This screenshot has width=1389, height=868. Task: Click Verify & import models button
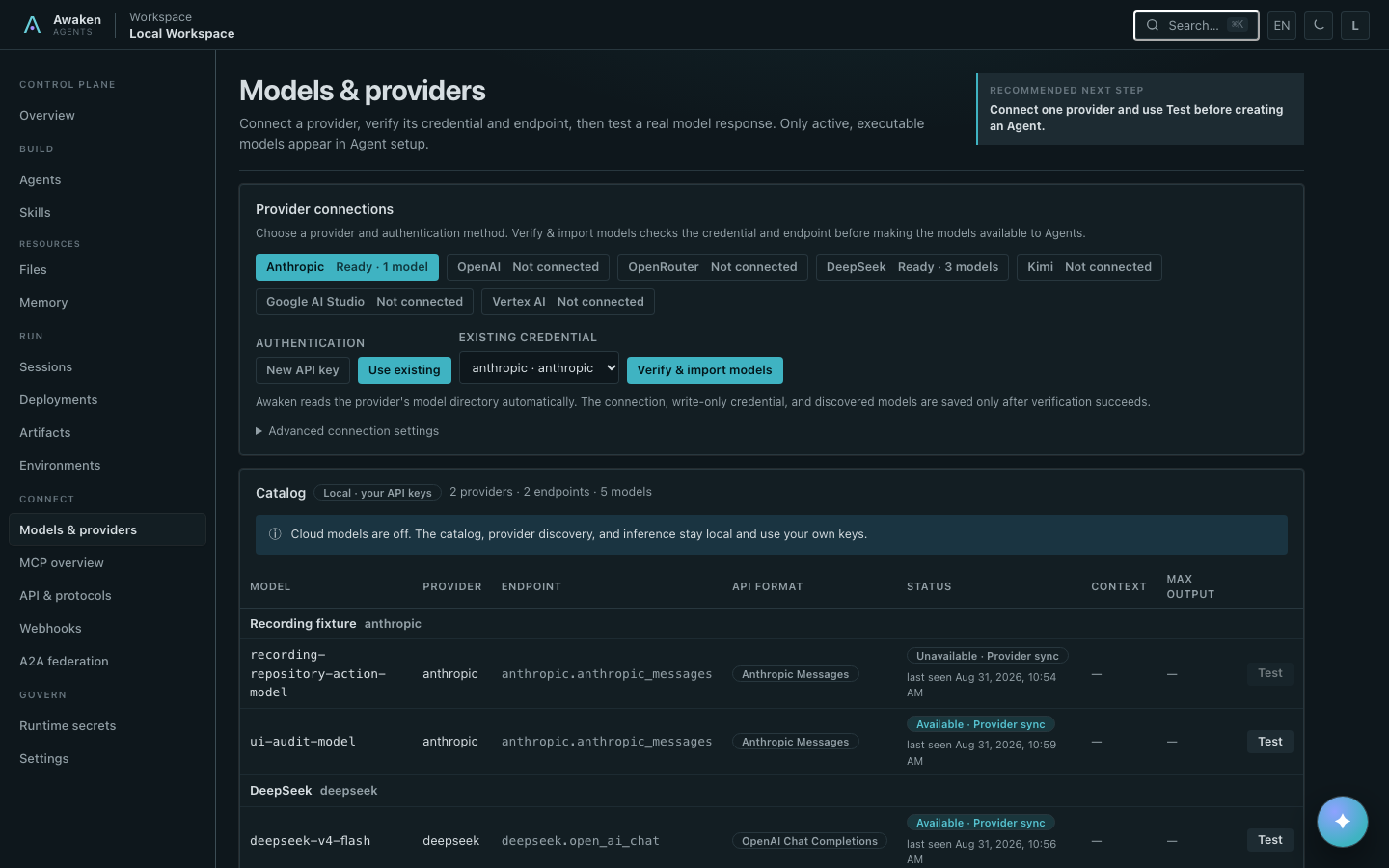704,370
